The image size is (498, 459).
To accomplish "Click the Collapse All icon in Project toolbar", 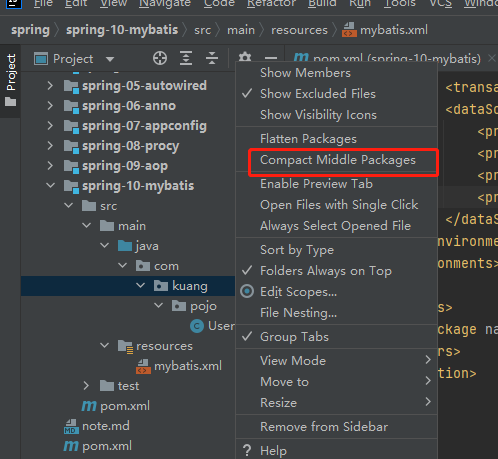I will pos(212,59).
